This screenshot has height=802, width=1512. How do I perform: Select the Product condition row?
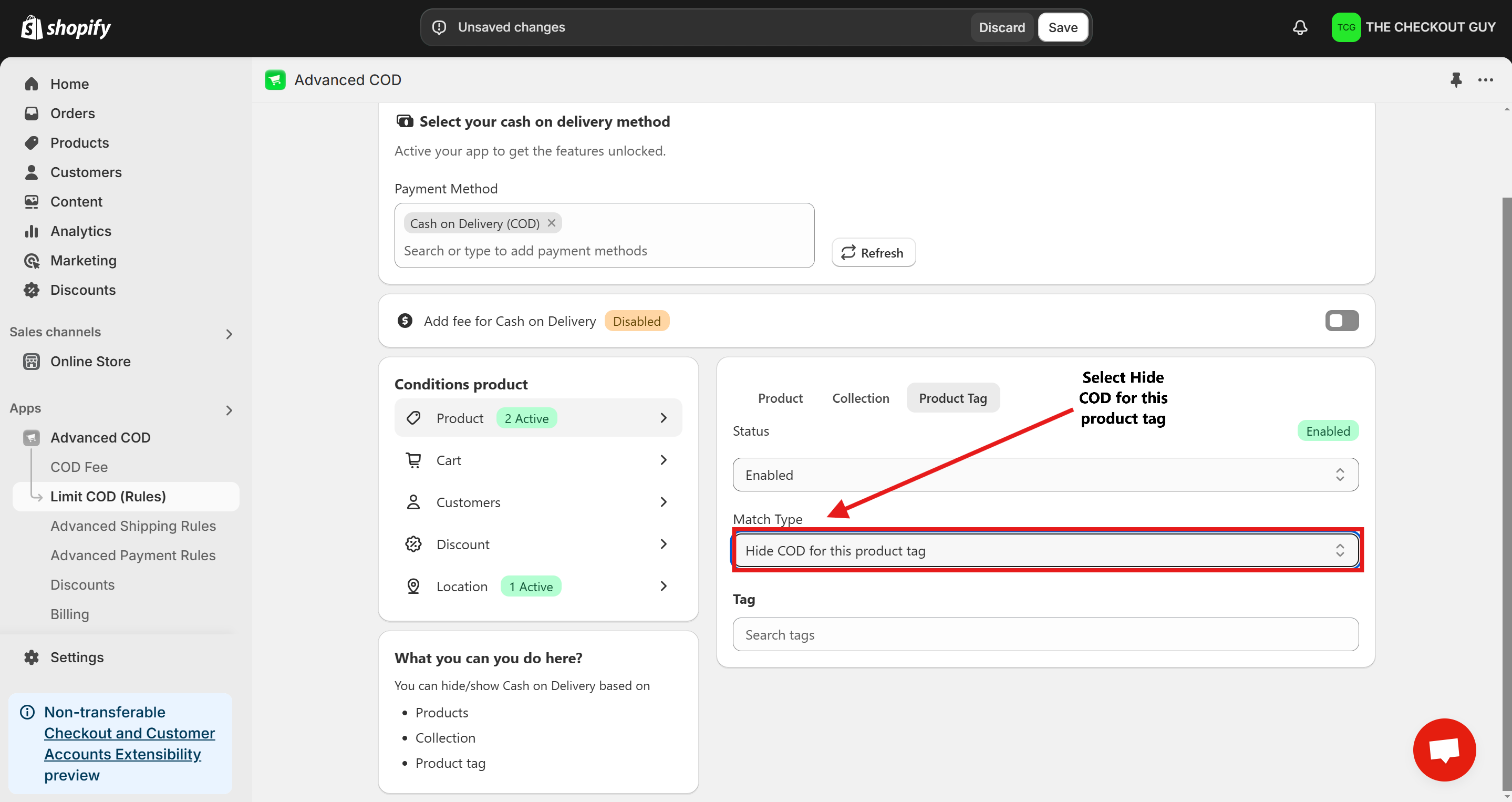click(537, 418)
